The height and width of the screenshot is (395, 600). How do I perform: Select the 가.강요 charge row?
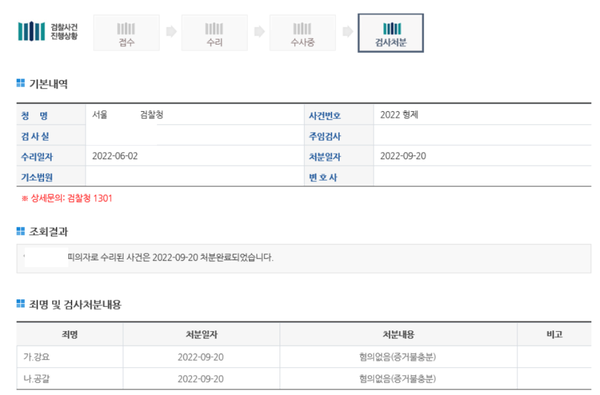[304, 357]
